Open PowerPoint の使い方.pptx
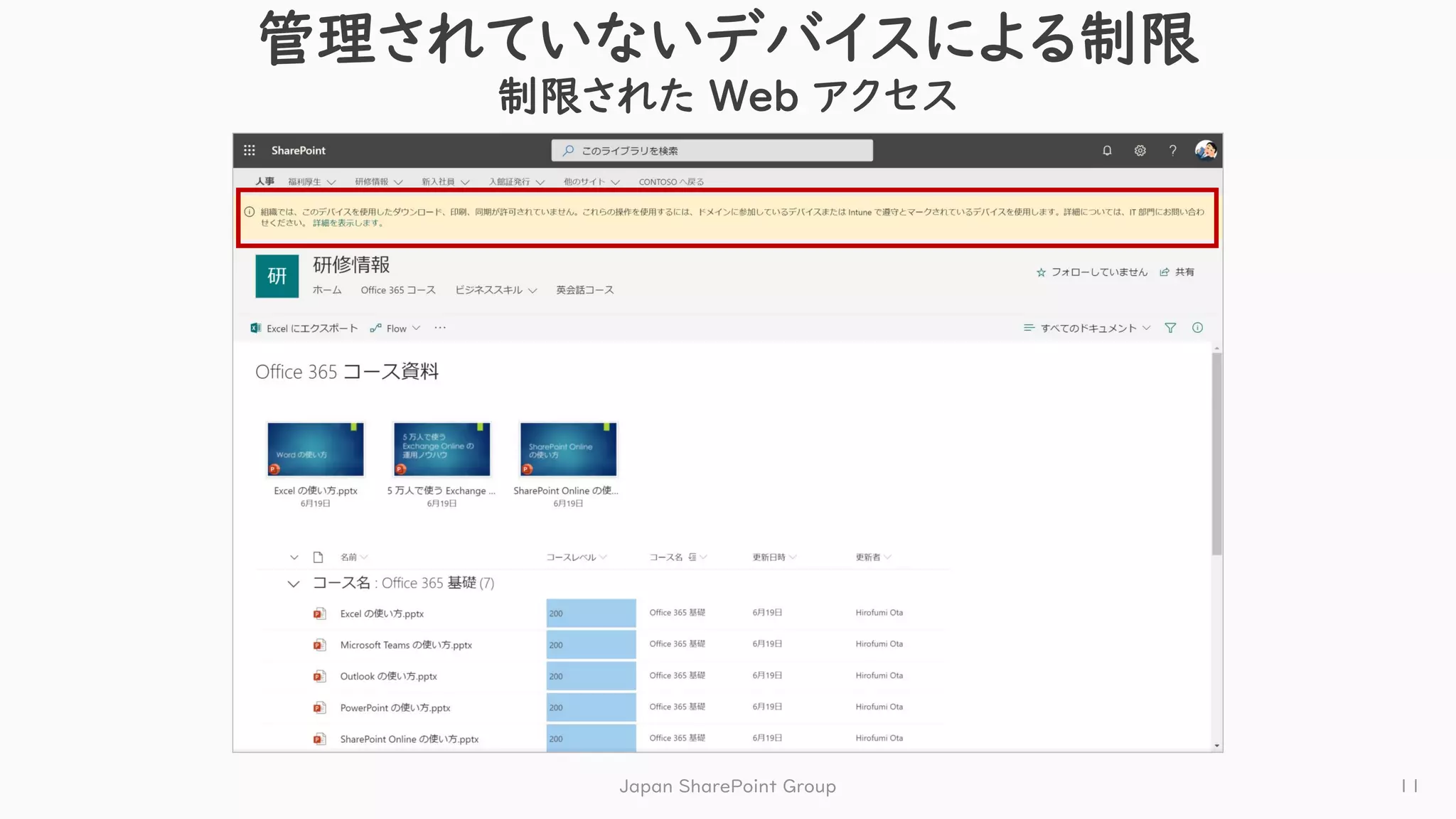This screenshot has height=819, width=1456. [395, 707]
